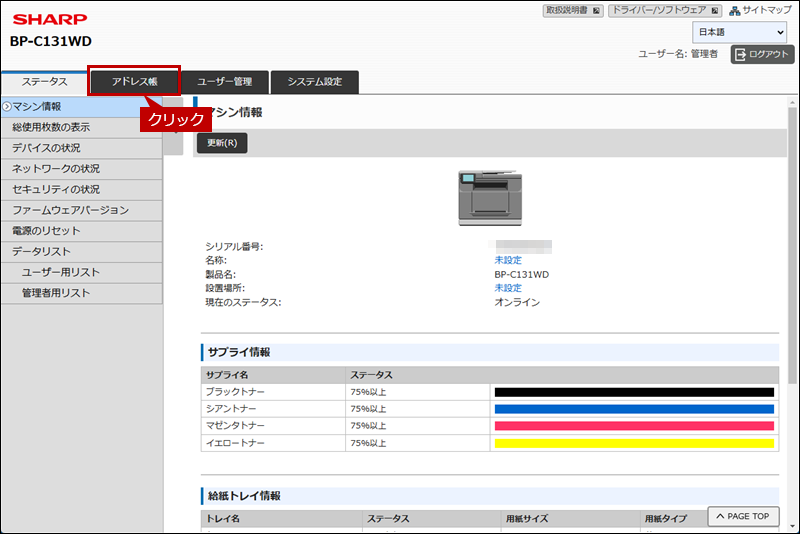Switch to the システム設定 tab
The height and width of the screenshot is (534, 800).
tap(314, 82)
